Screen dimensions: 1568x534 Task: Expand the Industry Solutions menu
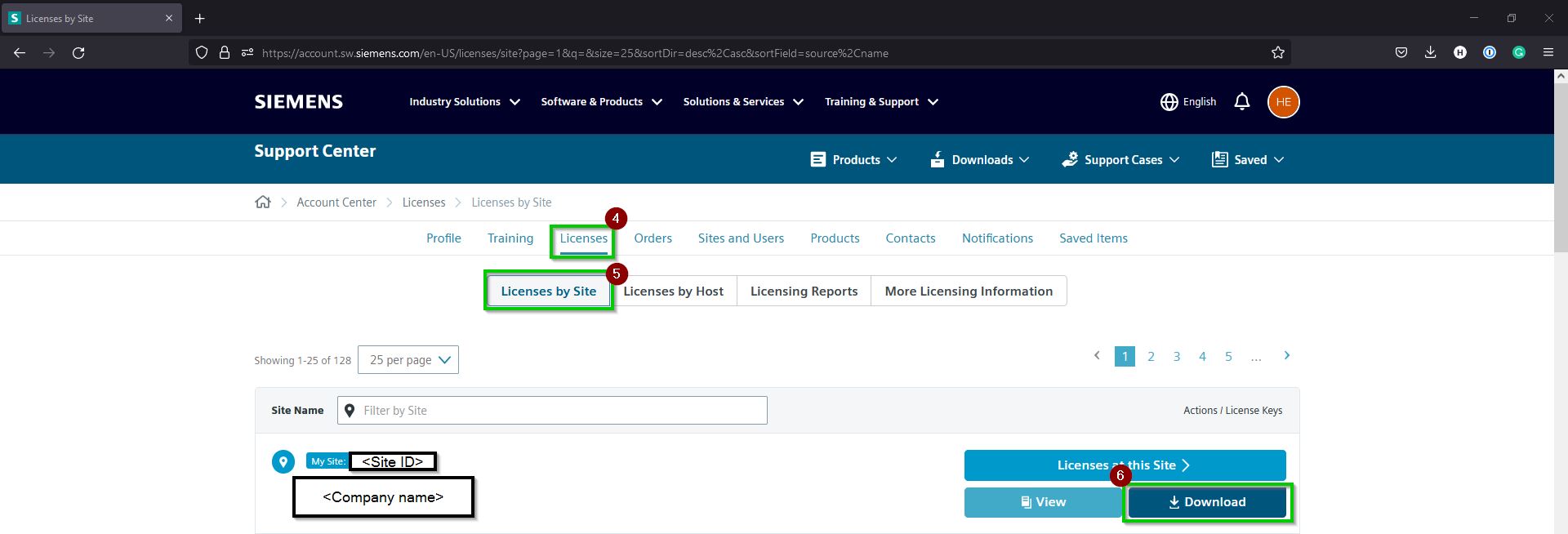[x=465, y=102]
